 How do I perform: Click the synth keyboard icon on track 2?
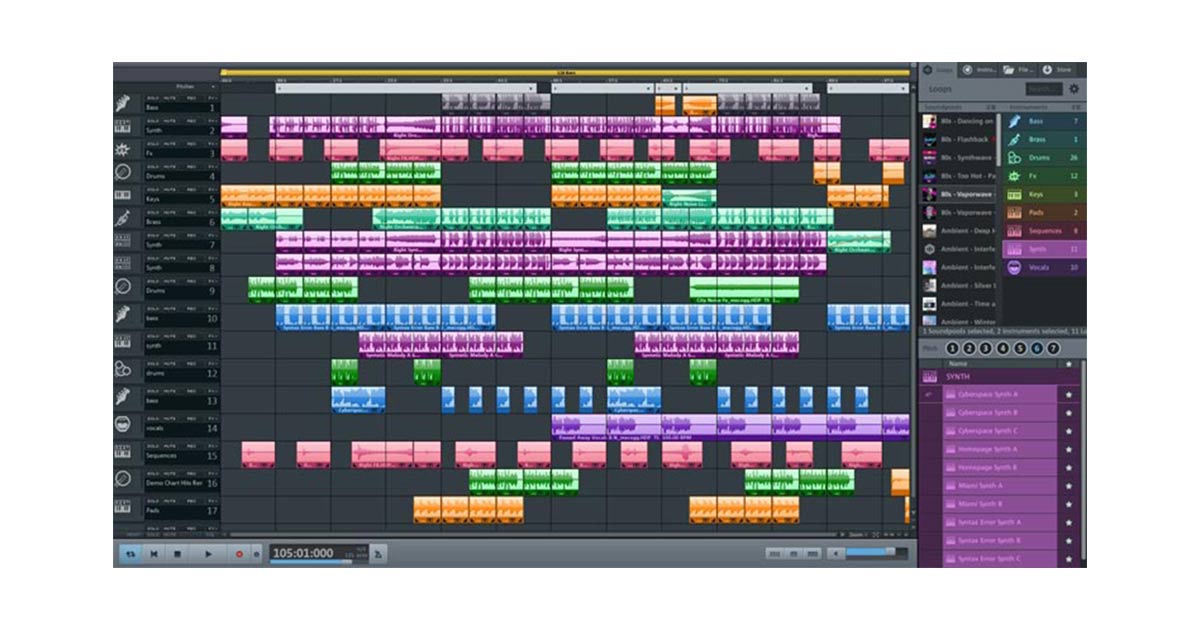(123, 127)
